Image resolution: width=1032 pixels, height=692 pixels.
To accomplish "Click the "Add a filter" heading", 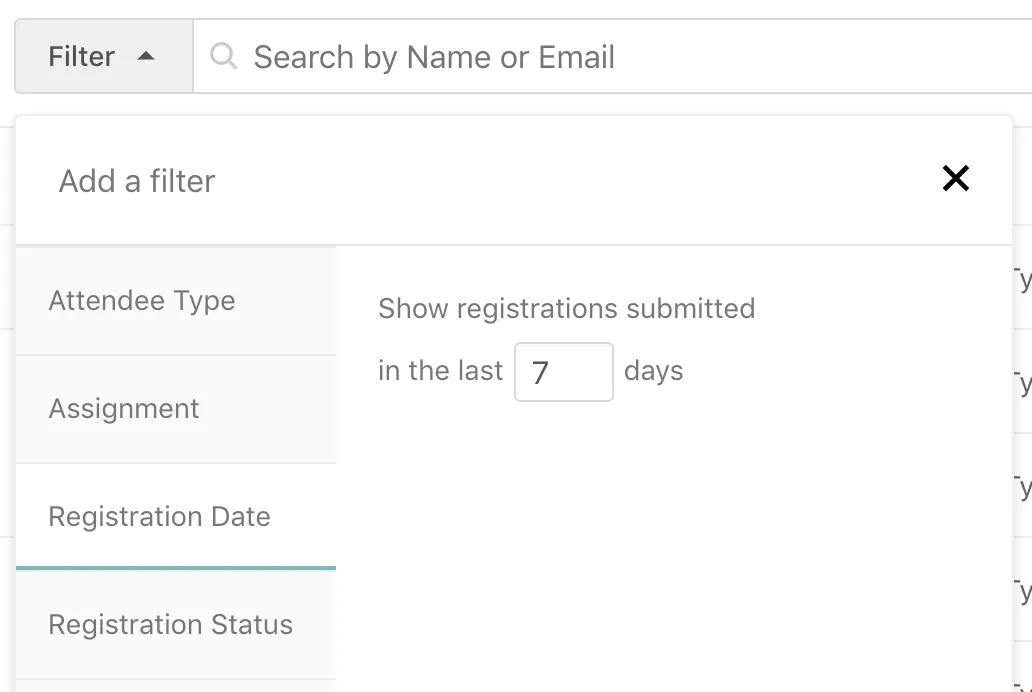I will (x=137, y=181).
